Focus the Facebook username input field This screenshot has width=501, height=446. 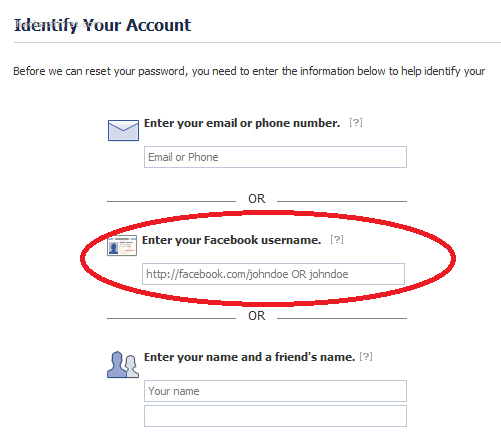pyautogui.click(x=273, y=274)
